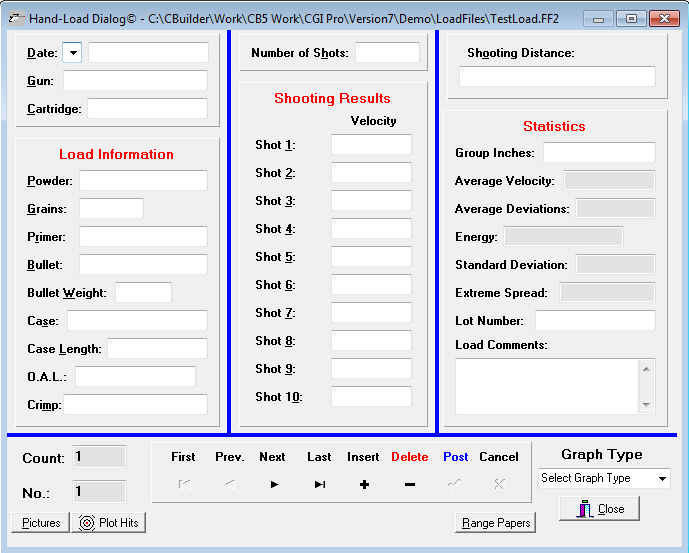
Task: Focus the Grains input field
Action: click(111, 208)
